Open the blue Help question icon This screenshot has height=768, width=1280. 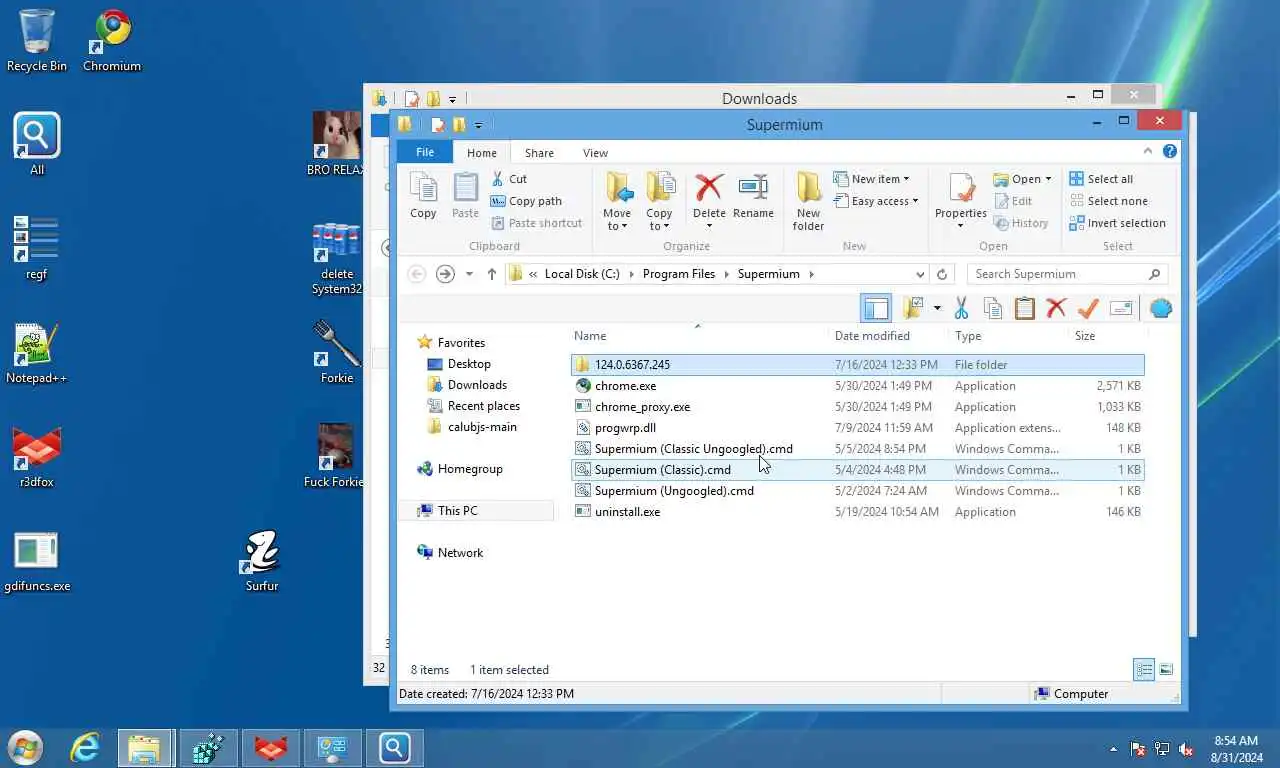[1170, 152]
